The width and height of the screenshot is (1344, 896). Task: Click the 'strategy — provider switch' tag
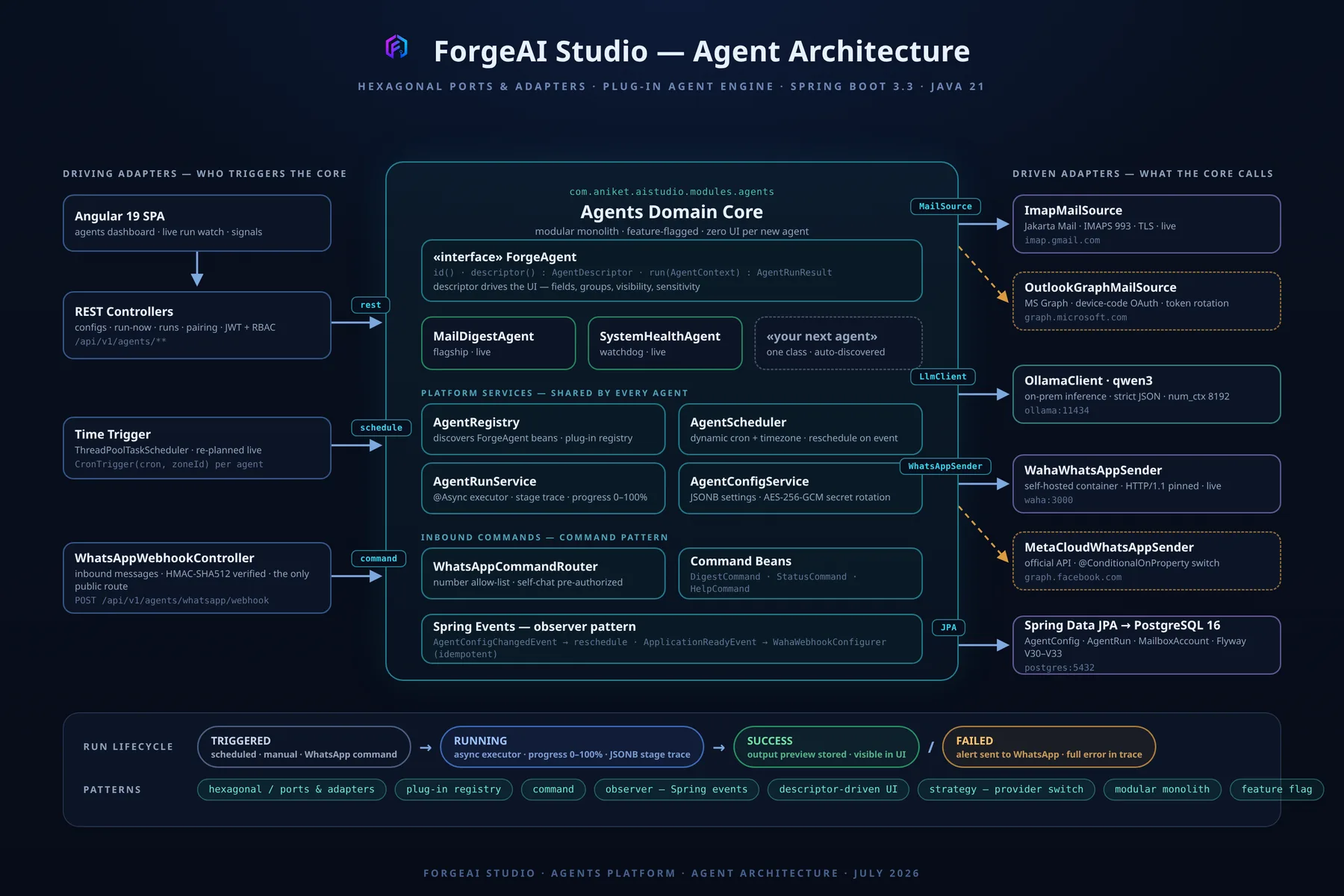tap(1007, 789)
